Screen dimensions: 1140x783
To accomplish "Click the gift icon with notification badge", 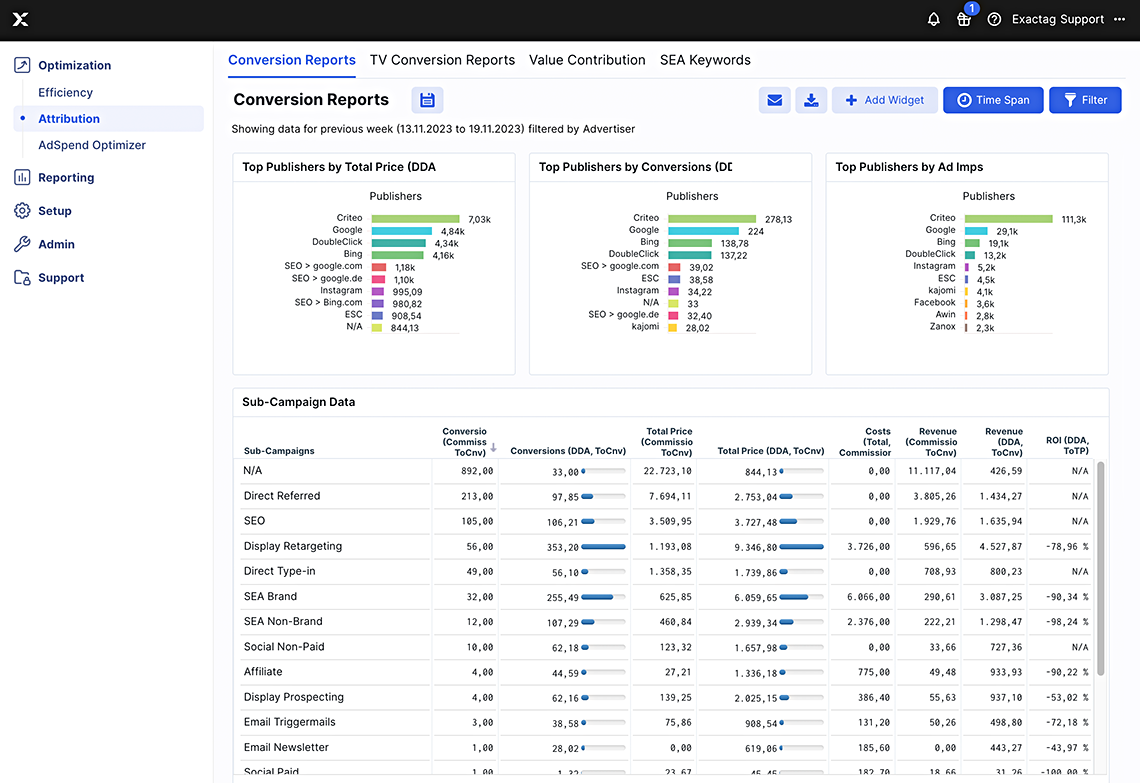I will click(963, 19).
